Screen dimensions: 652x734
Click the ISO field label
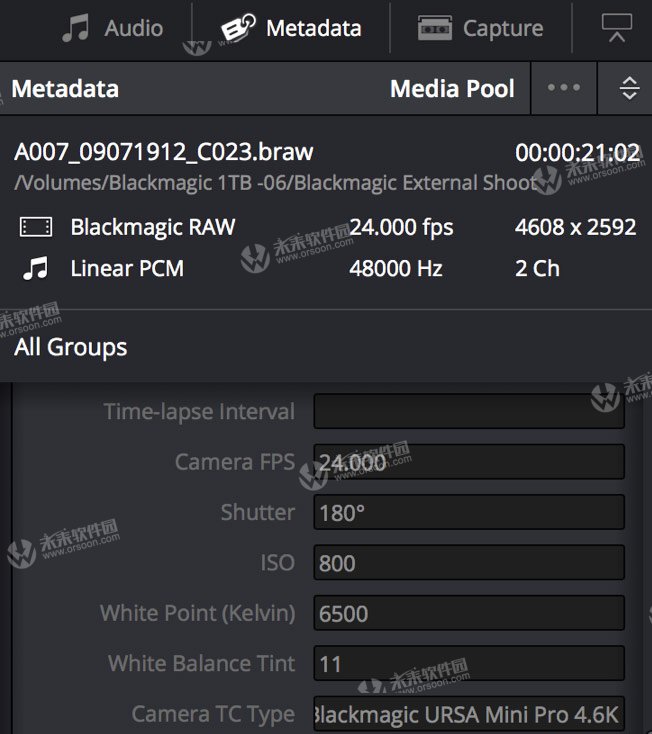[x=278, y=562]
